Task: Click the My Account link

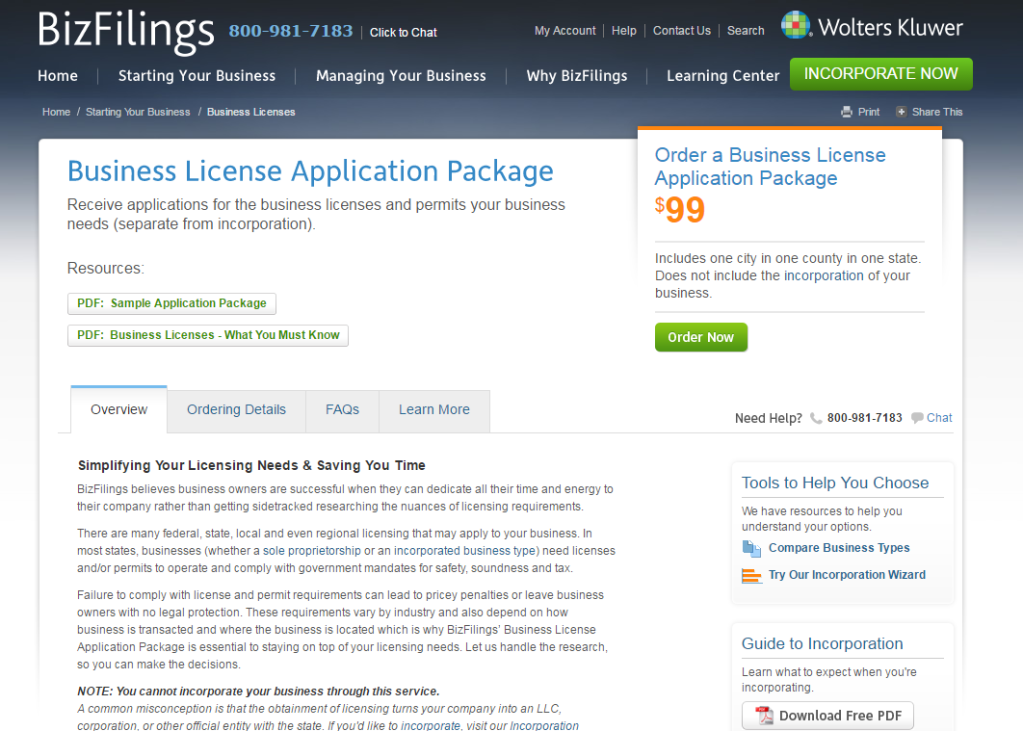Action: [565, 31]
